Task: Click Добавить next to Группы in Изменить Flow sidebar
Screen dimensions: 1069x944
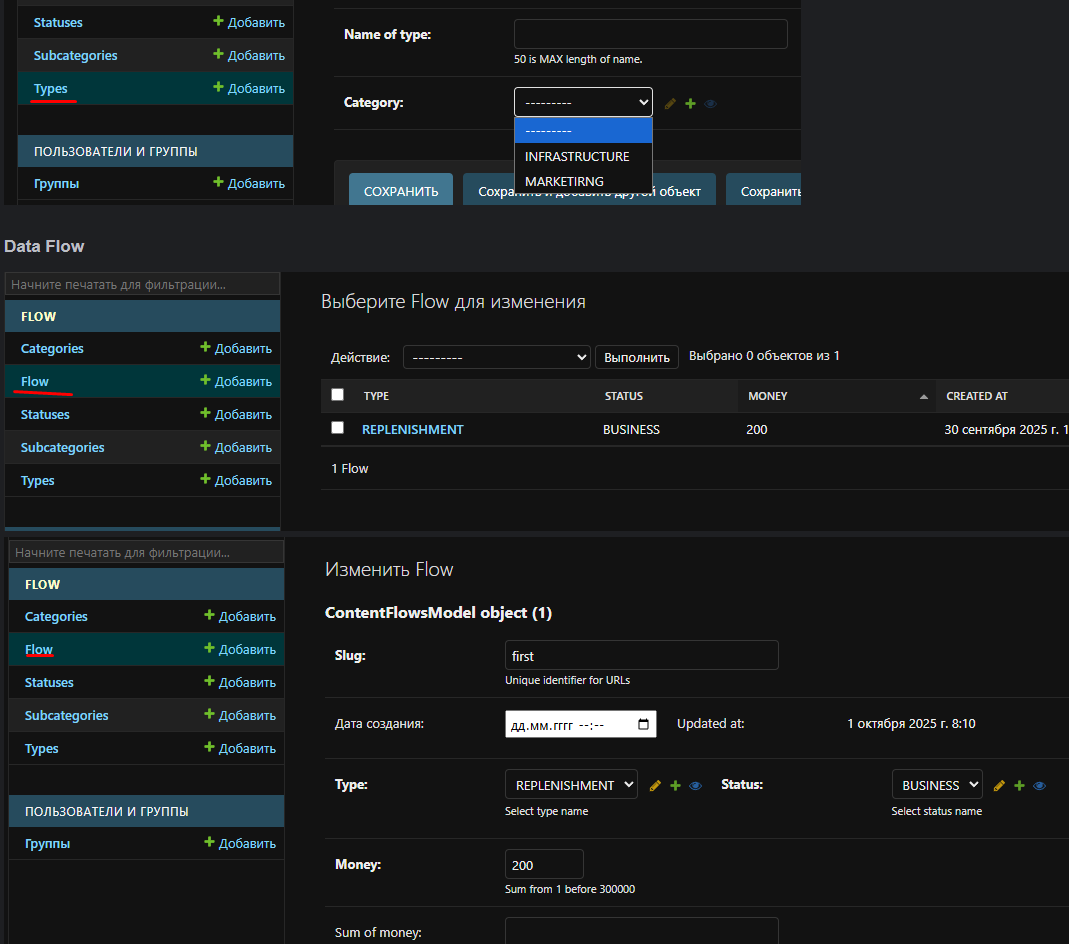Action: 240,842
